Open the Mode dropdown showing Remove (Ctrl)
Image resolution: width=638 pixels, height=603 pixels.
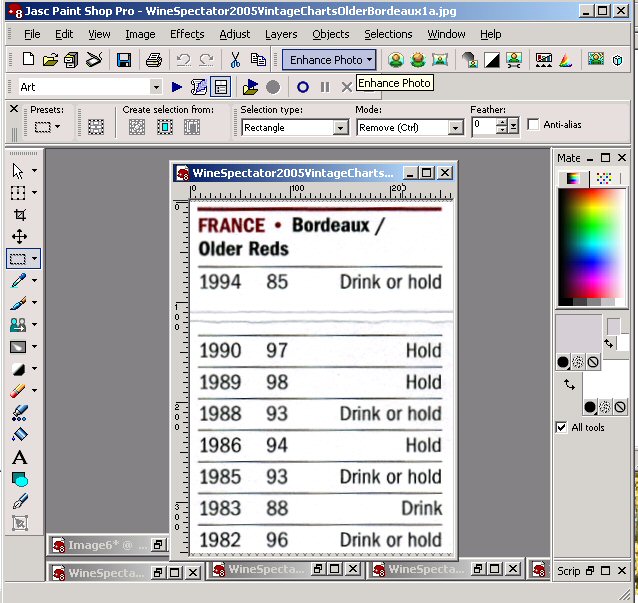tap(455, 128)
